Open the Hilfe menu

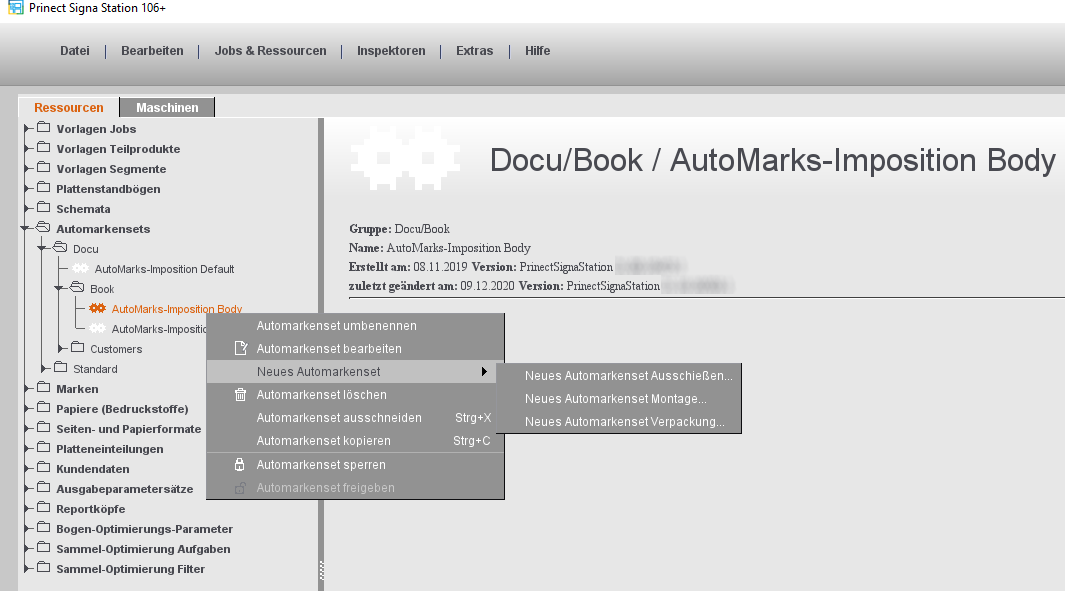[537, 51]
